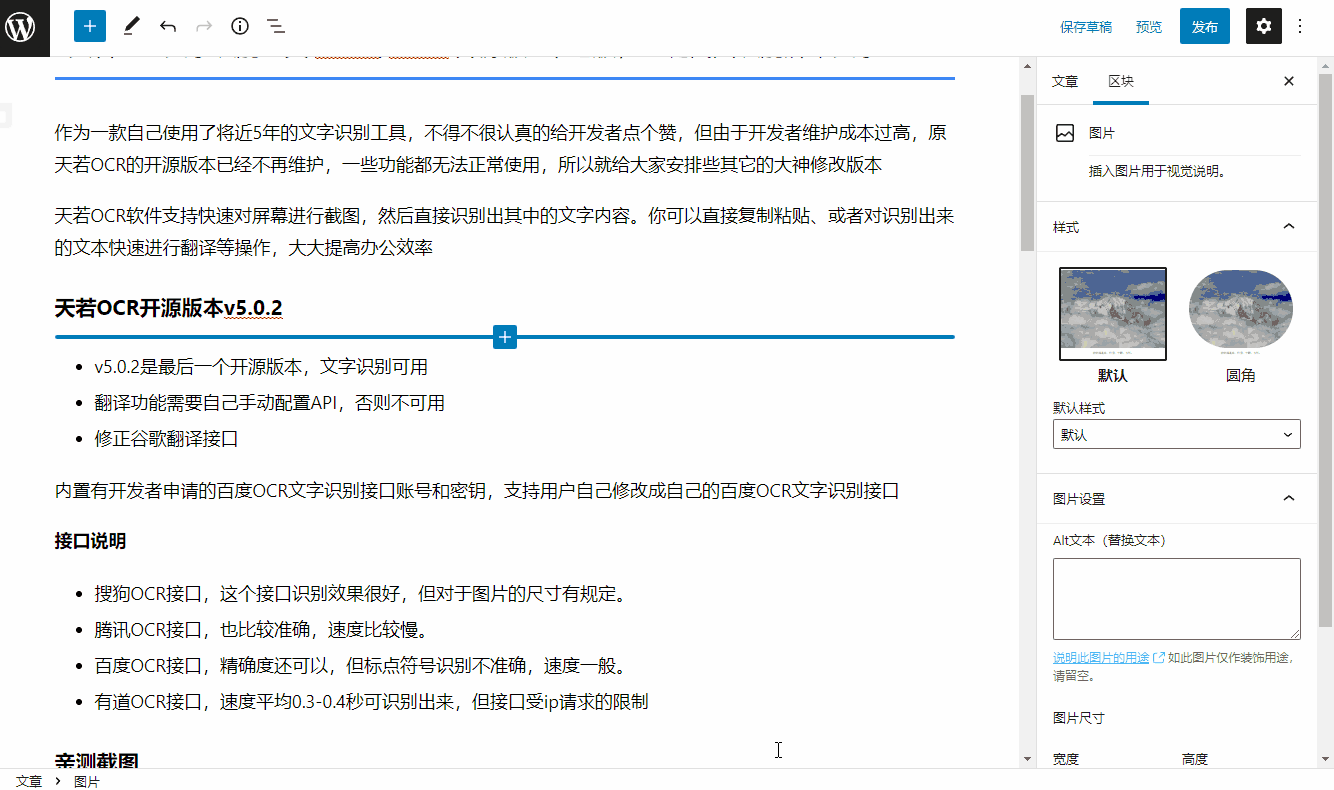Image resolution: width=1334 pixels, height=790 pixels.
Task: Click the 图片尺寸 label in sidebar
Action: pyautogui.click(x=1078, y=718)
